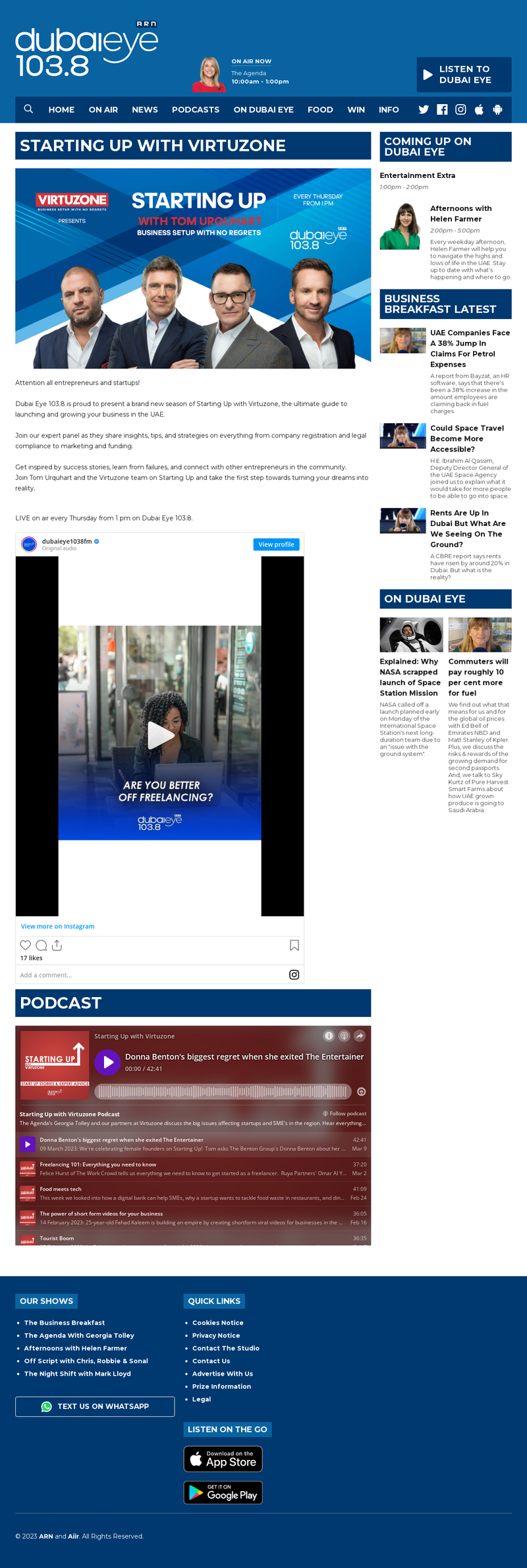Image resolution: width=527 pixels, height=1568 pixels.
Task: Open Off Script with Chris, Robbie & Sonal
Action: tap(86, 1360)
